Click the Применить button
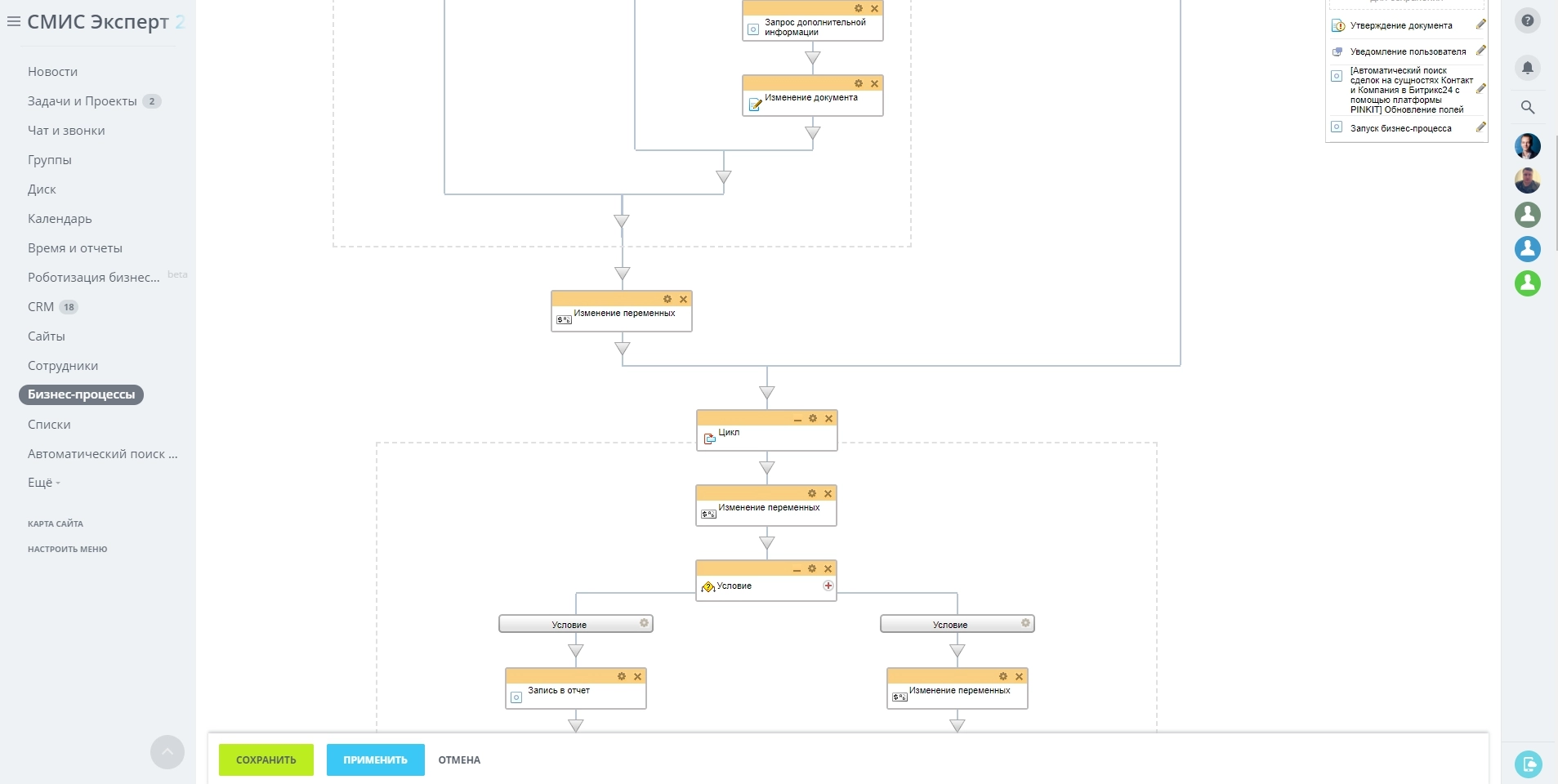 click(x=375, y=759)
